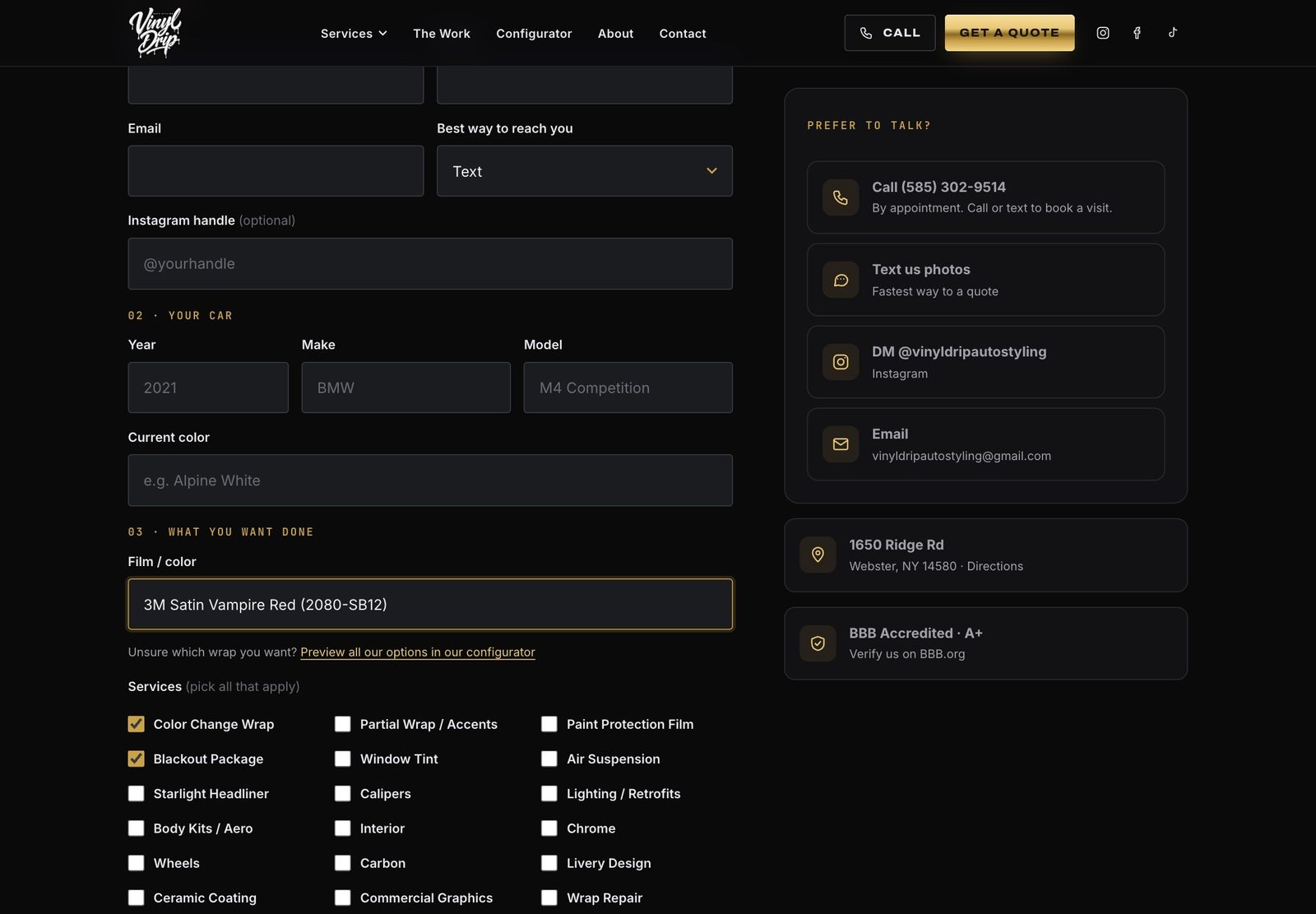Select the Chrome service checkbox
This screenshot has height=914, width=1316.
tap(549, 828)
